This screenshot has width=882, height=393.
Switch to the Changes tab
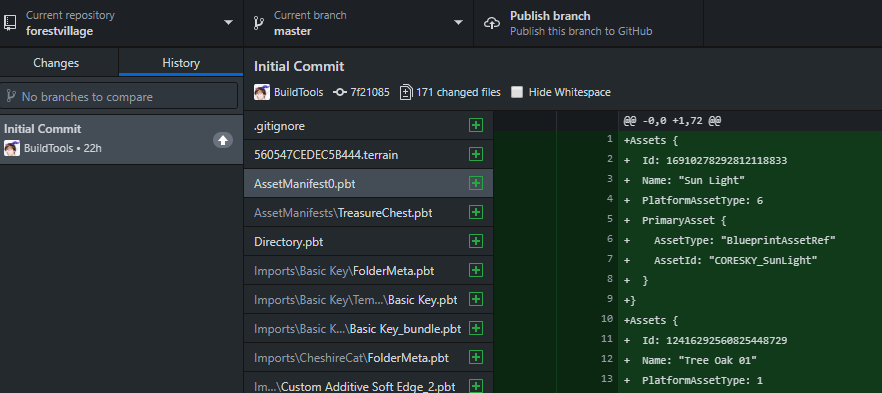[x=56, y=63]
